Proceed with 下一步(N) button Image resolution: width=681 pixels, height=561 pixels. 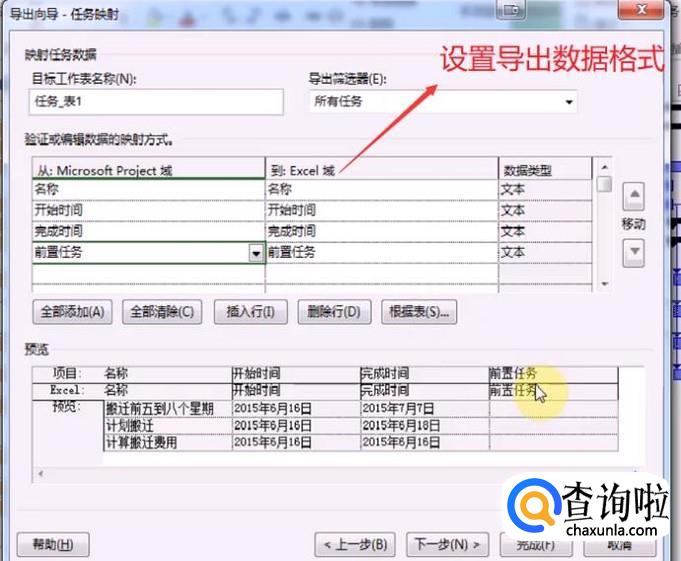[447, 544]
